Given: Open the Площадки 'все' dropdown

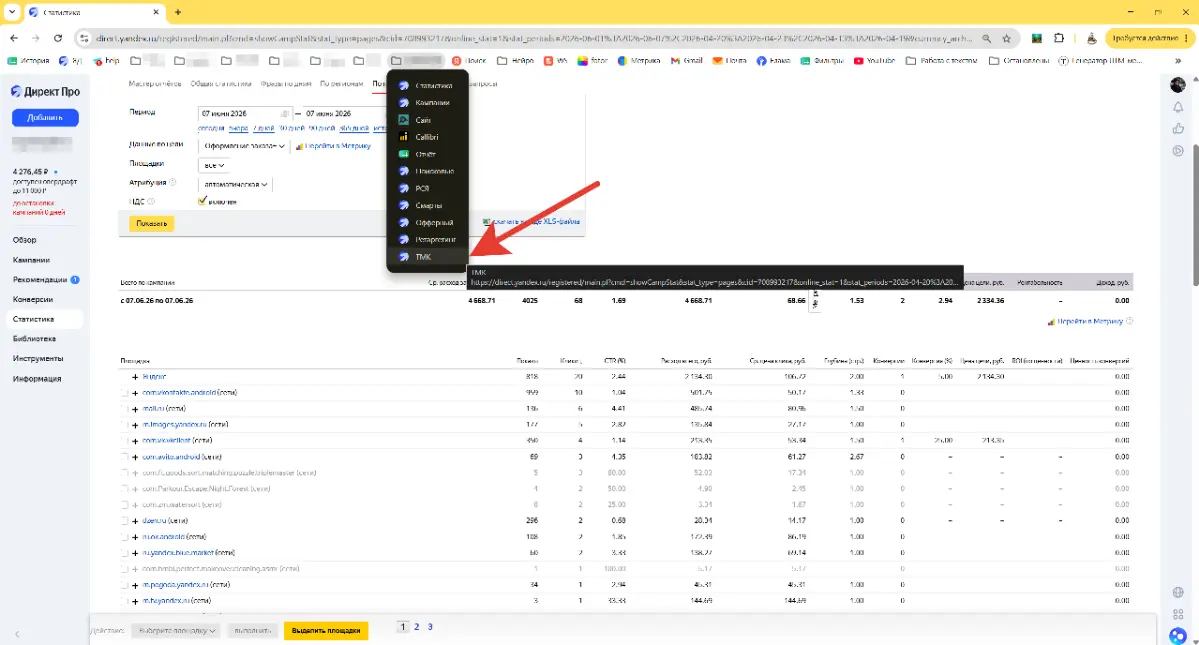Looking at the screenshot, I should coord(214,165).
